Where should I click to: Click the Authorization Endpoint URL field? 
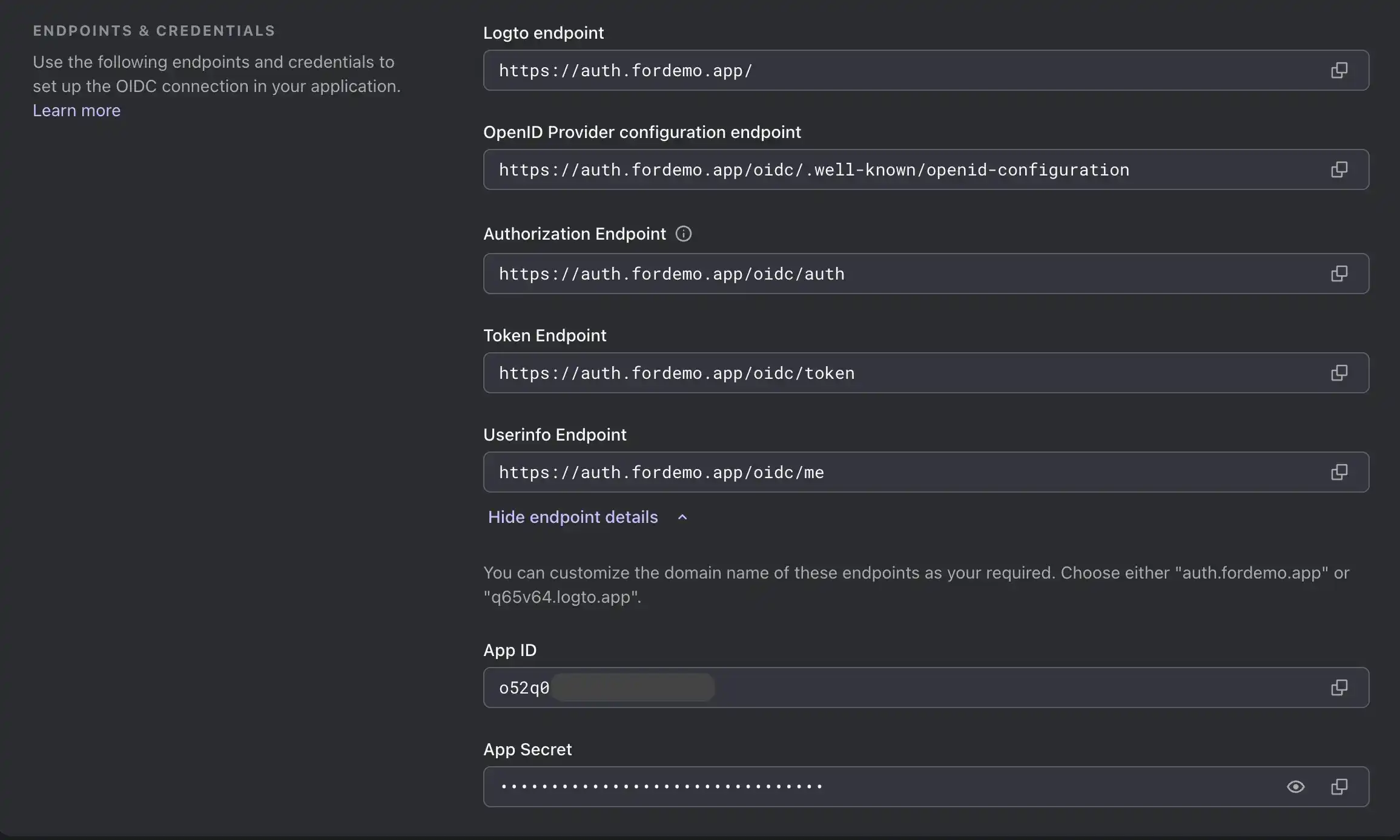(x=848, y=274)
